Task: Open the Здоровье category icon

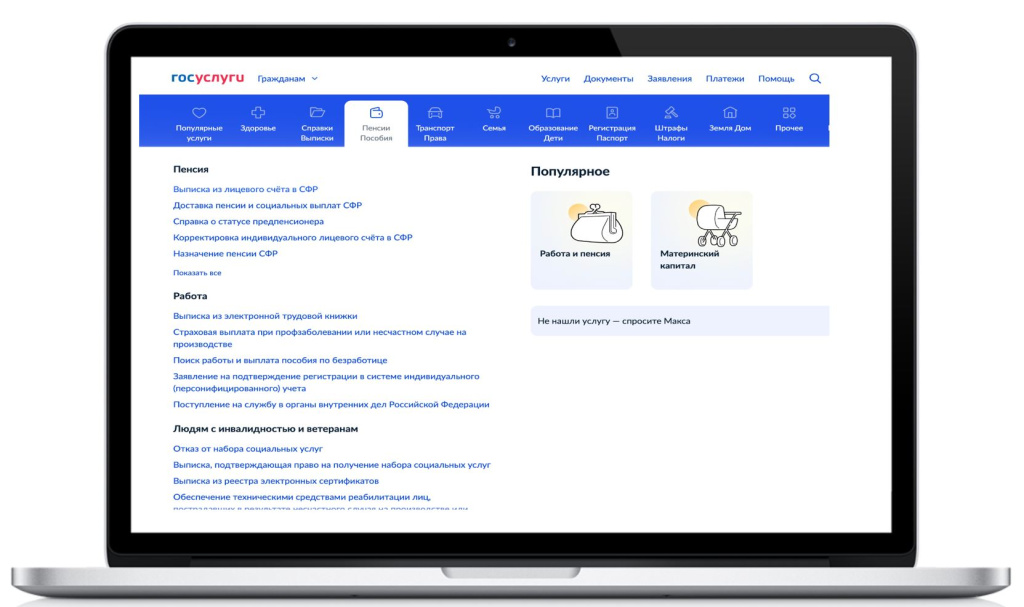Action: (x=258, y=113)
